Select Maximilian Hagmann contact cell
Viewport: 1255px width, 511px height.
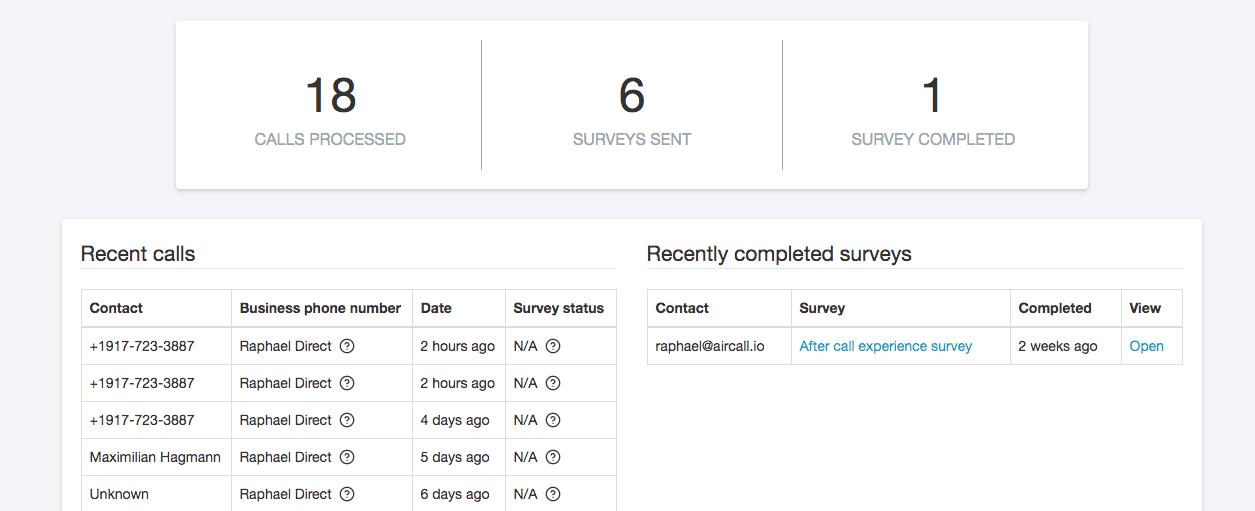click(156, 457)
